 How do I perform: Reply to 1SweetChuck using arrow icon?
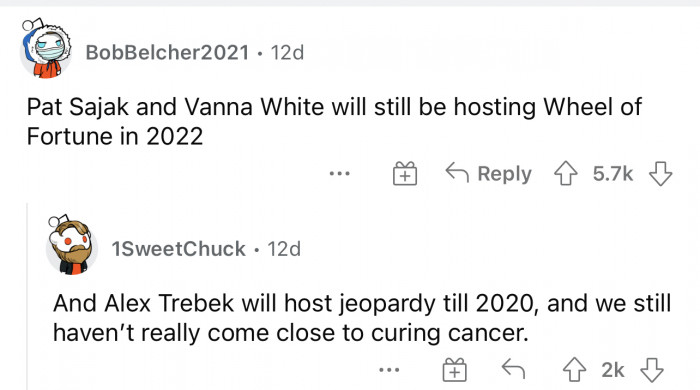(x=513, y=369)
